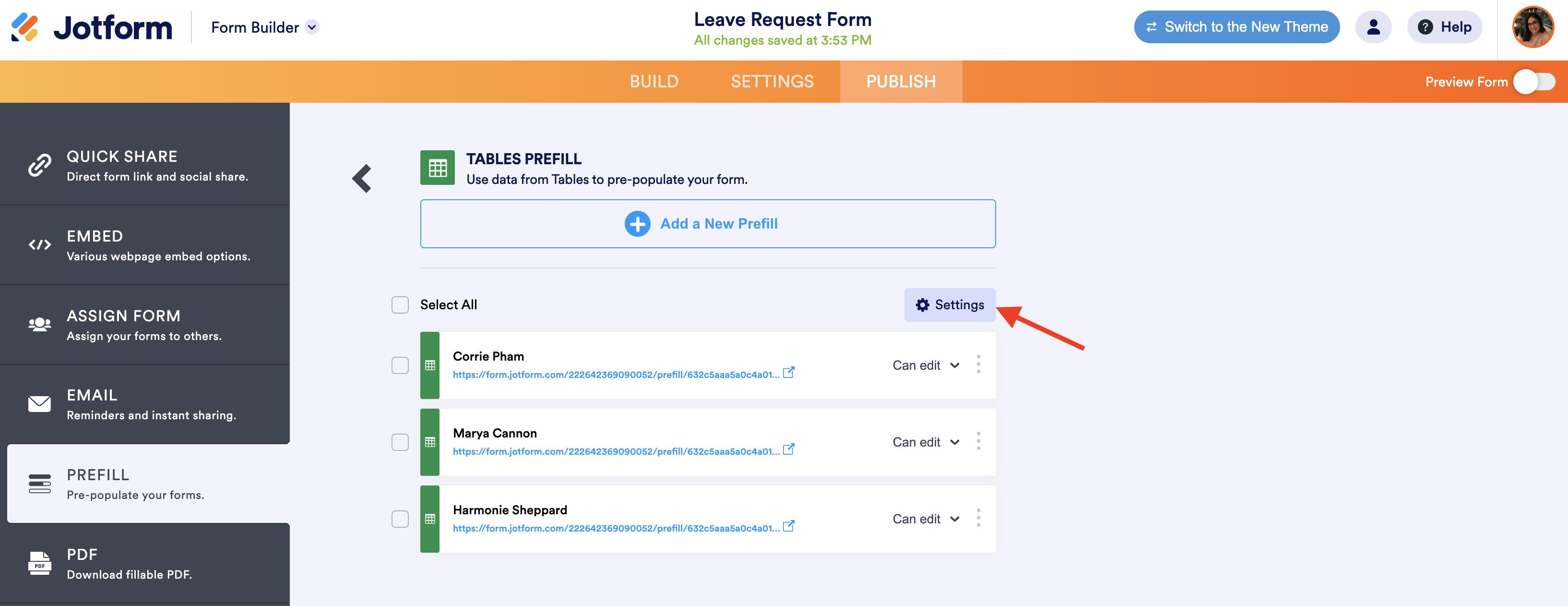Click the user account icon button
The width and height of the screenshot is (1568, 606).
click(1373, 27)
